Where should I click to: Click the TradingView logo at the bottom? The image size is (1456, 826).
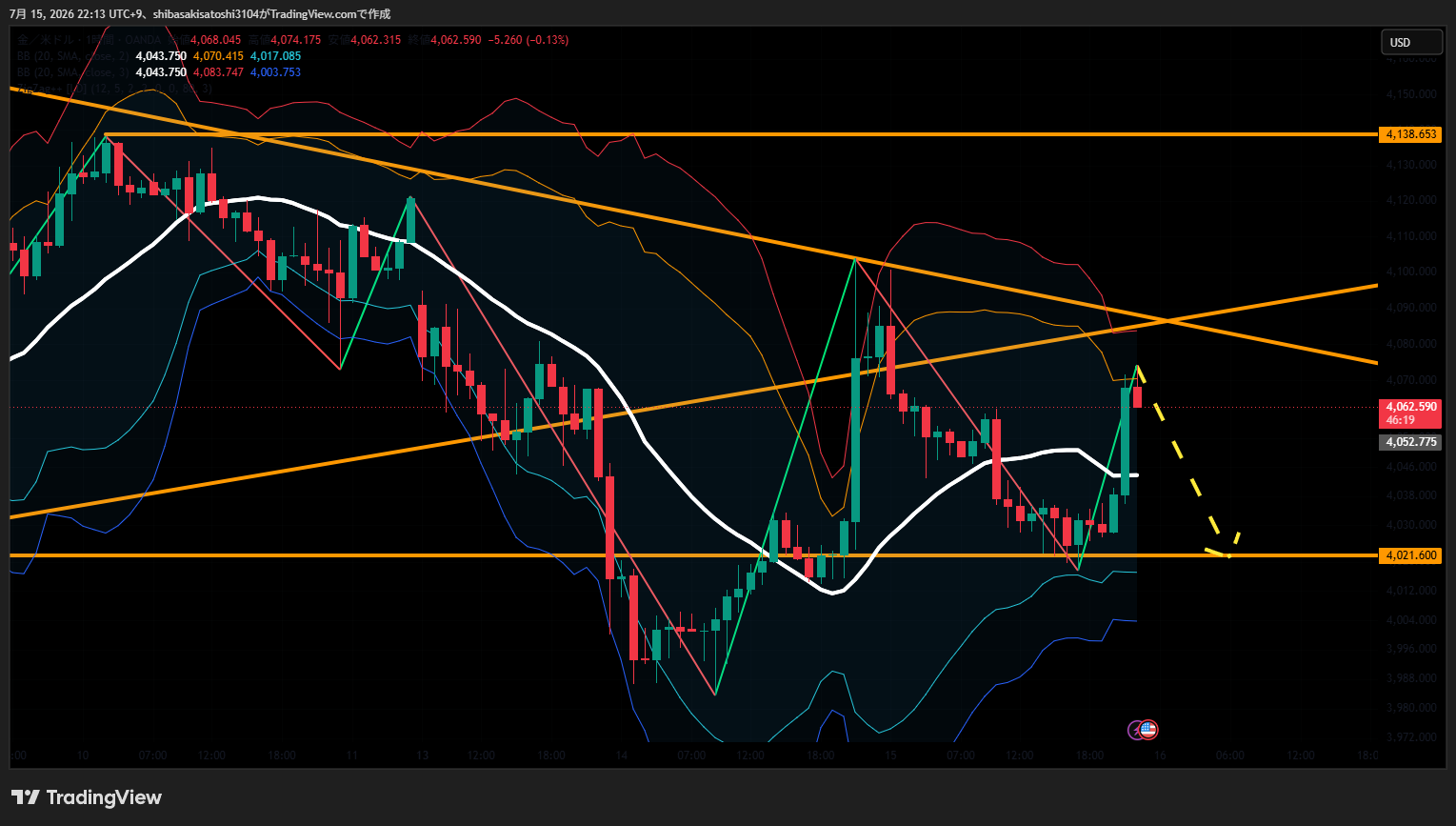coord(87,797)
